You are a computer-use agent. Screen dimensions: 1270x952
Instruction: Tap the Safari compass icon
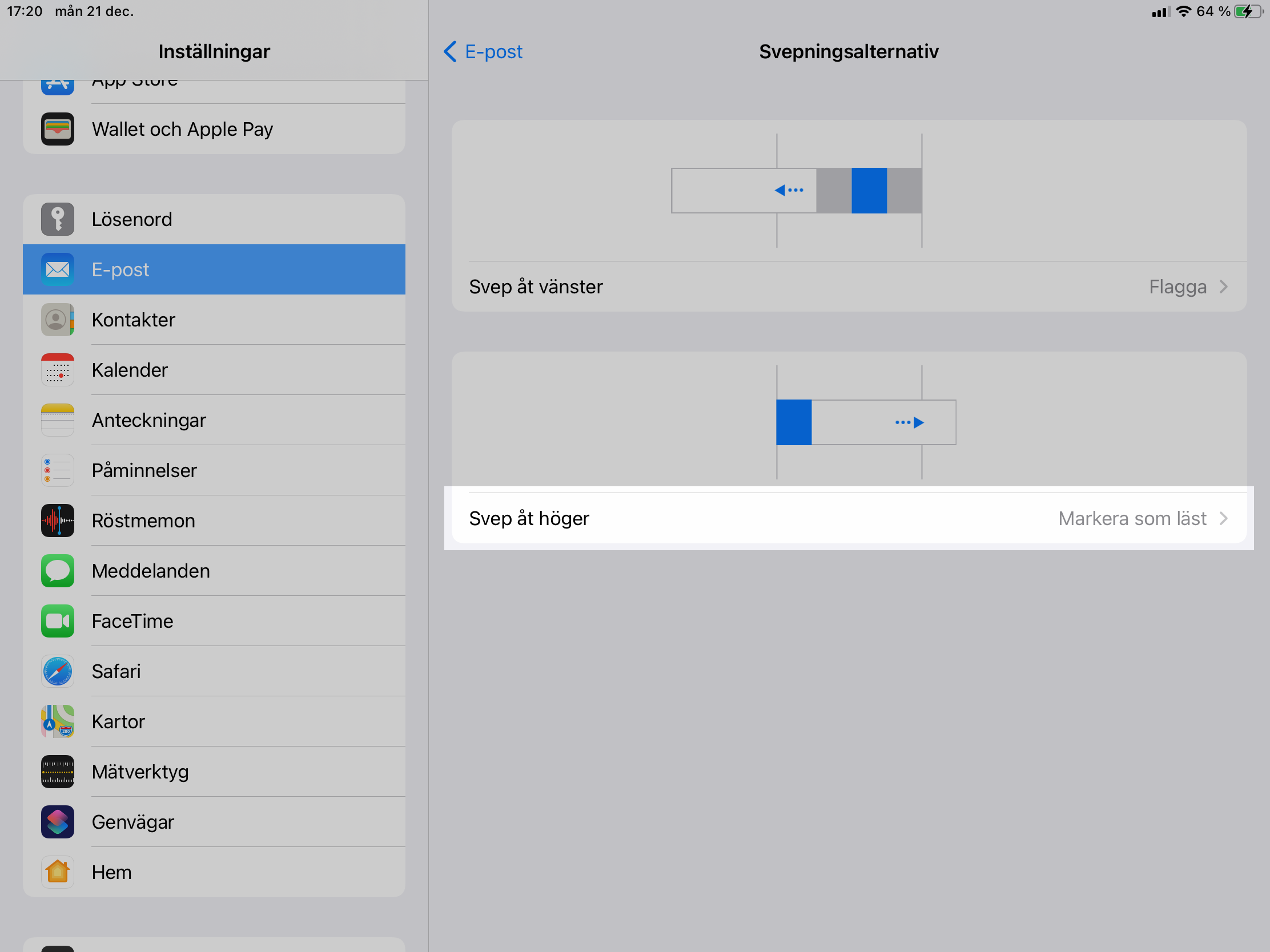(x=58, y=671)
